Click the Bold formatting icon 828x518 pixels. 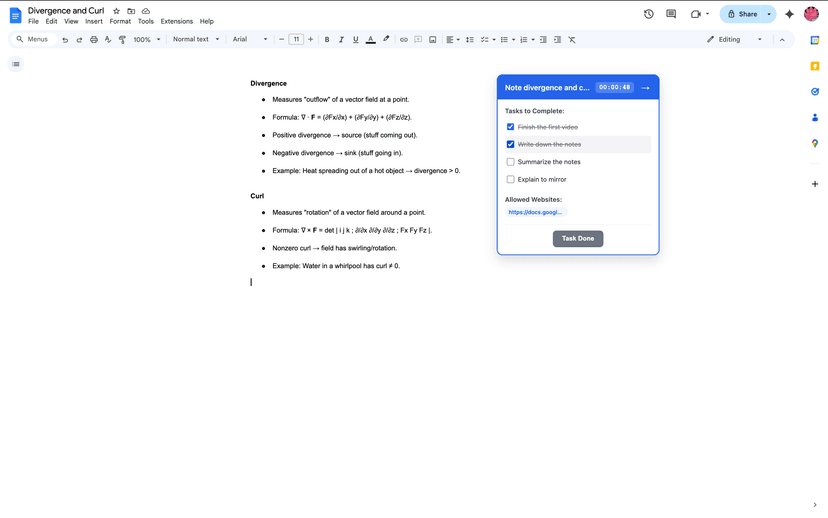[327, 40]
